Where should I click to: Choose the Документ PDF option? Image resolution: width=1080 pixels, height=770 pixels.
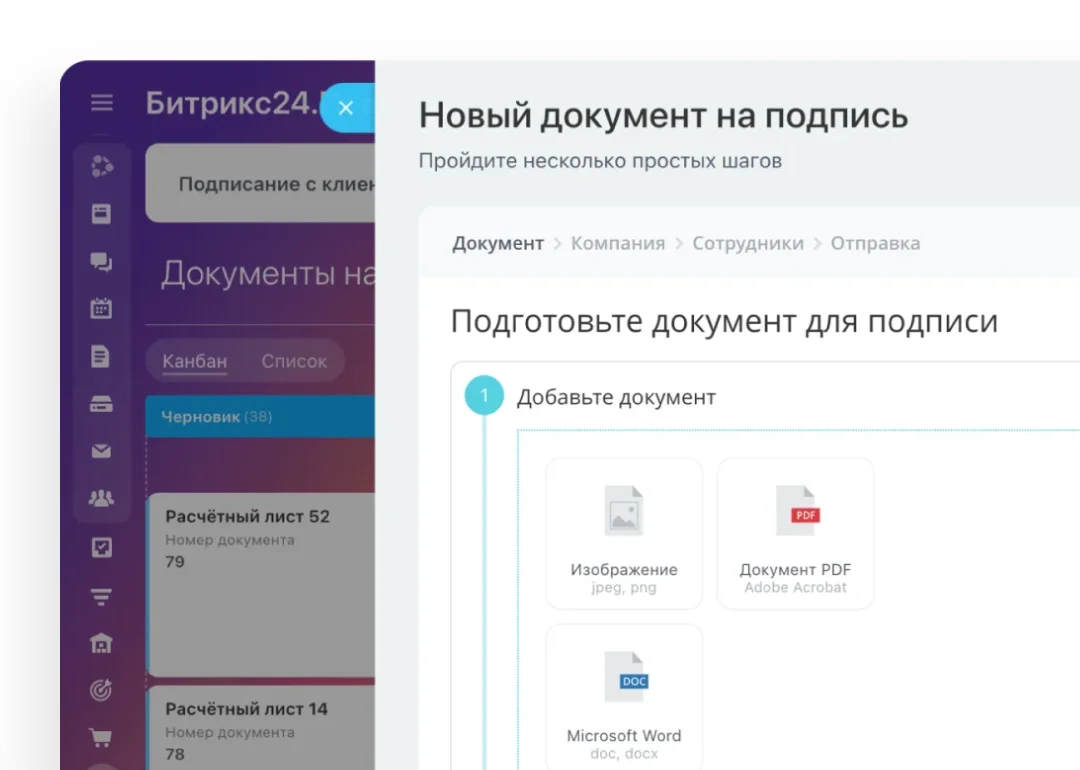coord(795,532)
